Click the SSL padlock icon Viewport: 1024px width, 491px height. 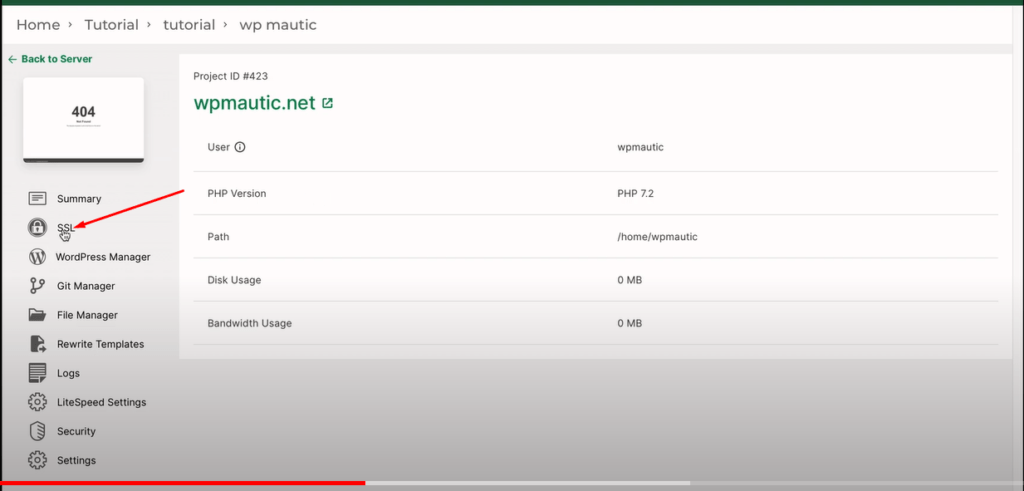[x=38, y=227]
